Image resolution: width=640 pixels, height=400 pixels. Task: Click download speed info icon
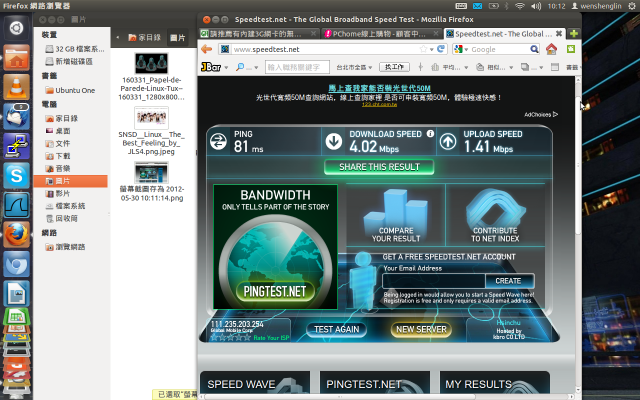[430, 133]
